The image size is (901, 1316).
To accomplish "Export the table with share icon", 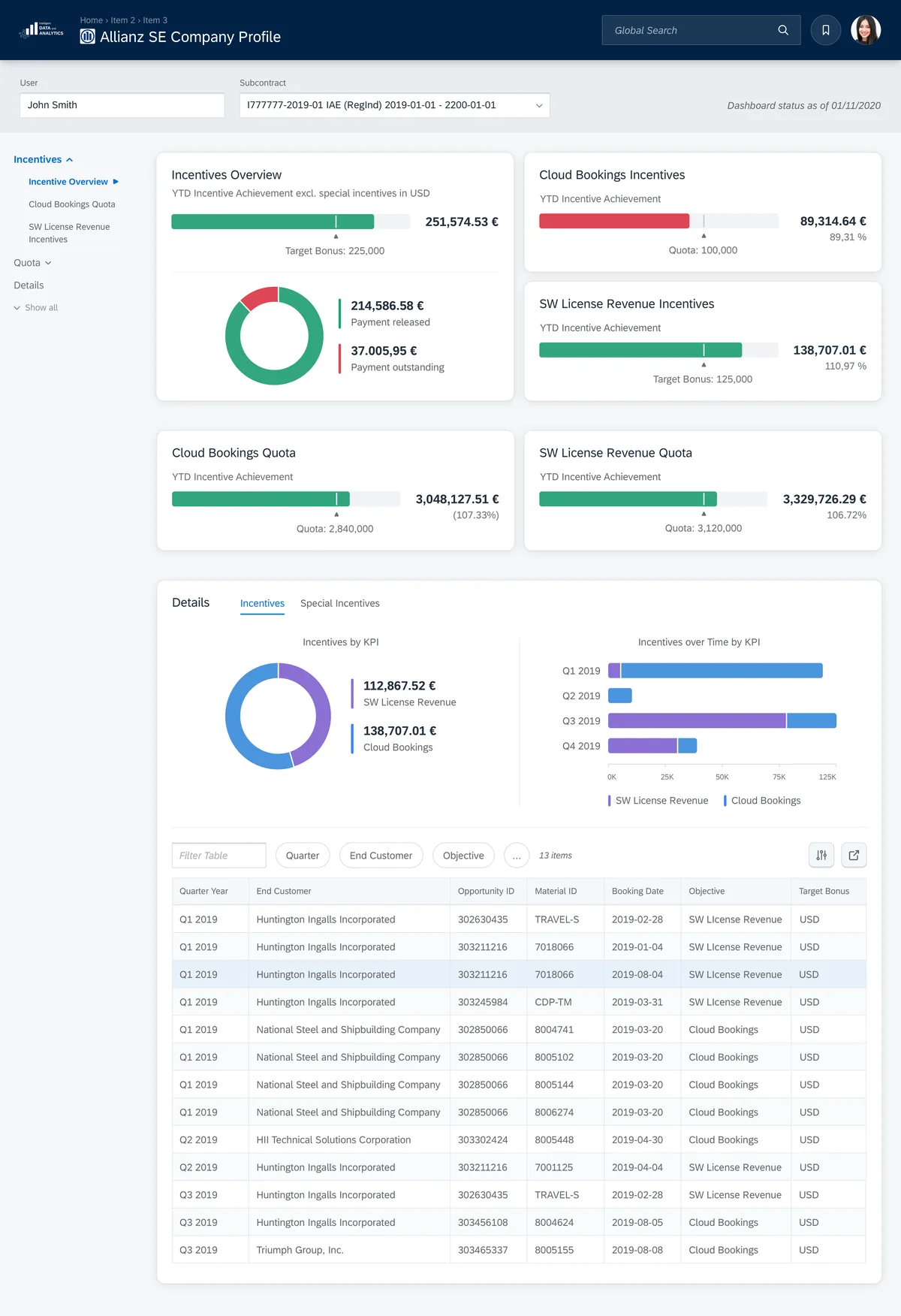I will coord(854,855).
